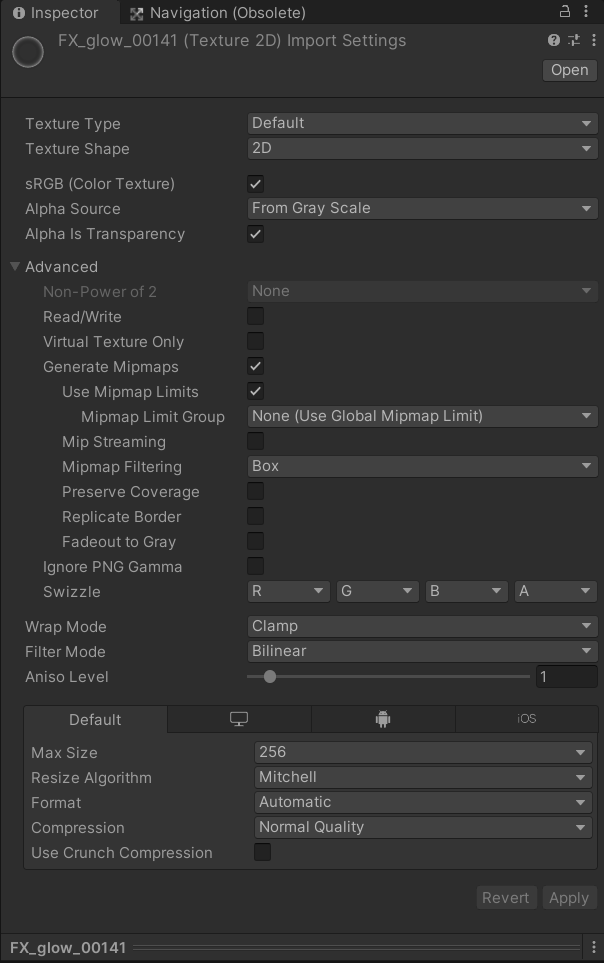Select the iOS platform override tab

pos(526,720)
